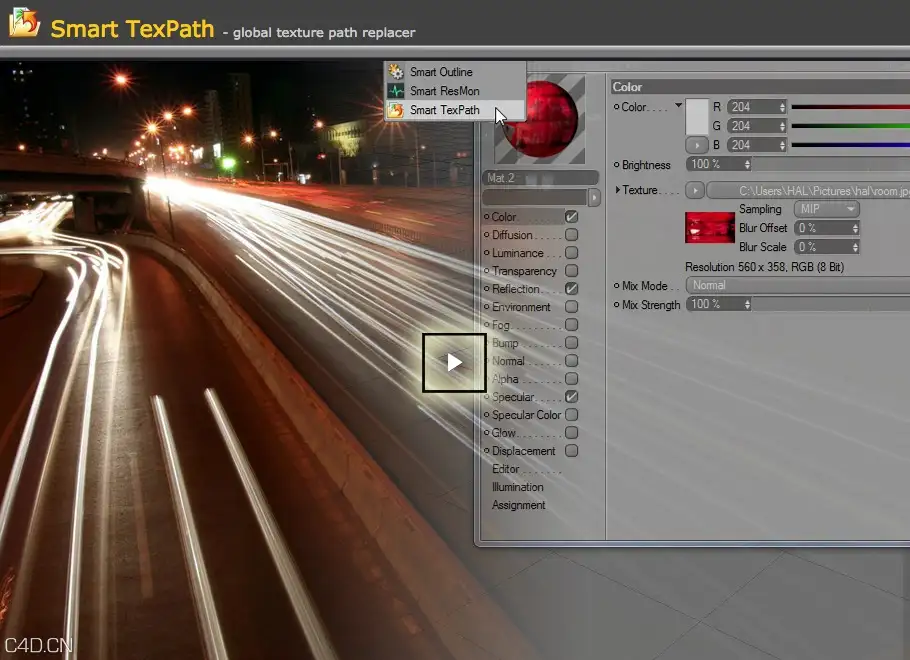Enable the Environment channel checkbox
Viewport: 910px width, 660px height.
(x=572, y=306)
